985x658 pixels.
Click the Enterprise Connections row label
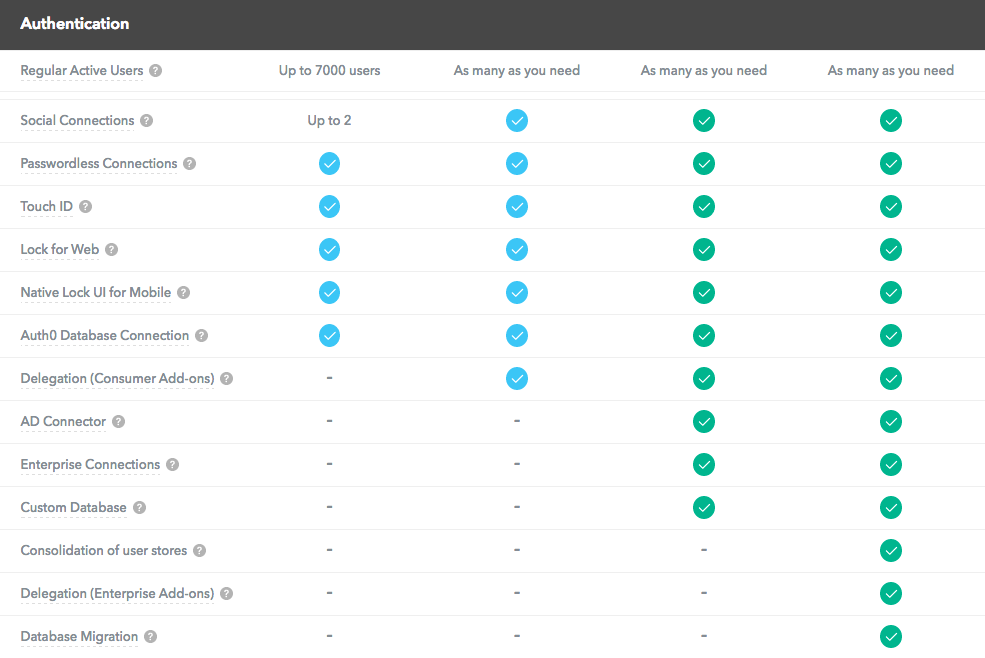click(90, 465)
